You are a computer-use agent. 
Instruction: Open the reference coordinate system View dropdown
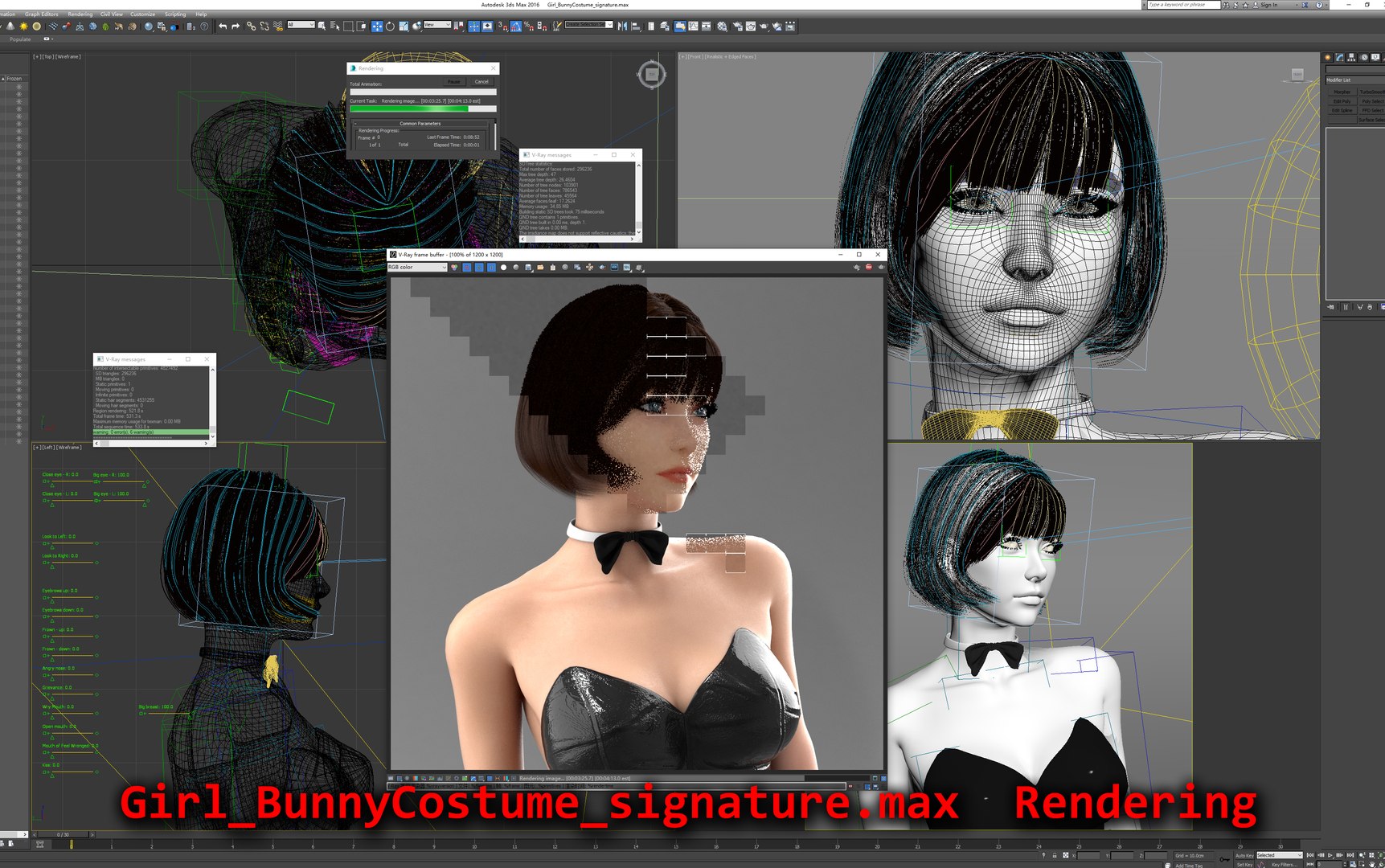tap(437, 25)
